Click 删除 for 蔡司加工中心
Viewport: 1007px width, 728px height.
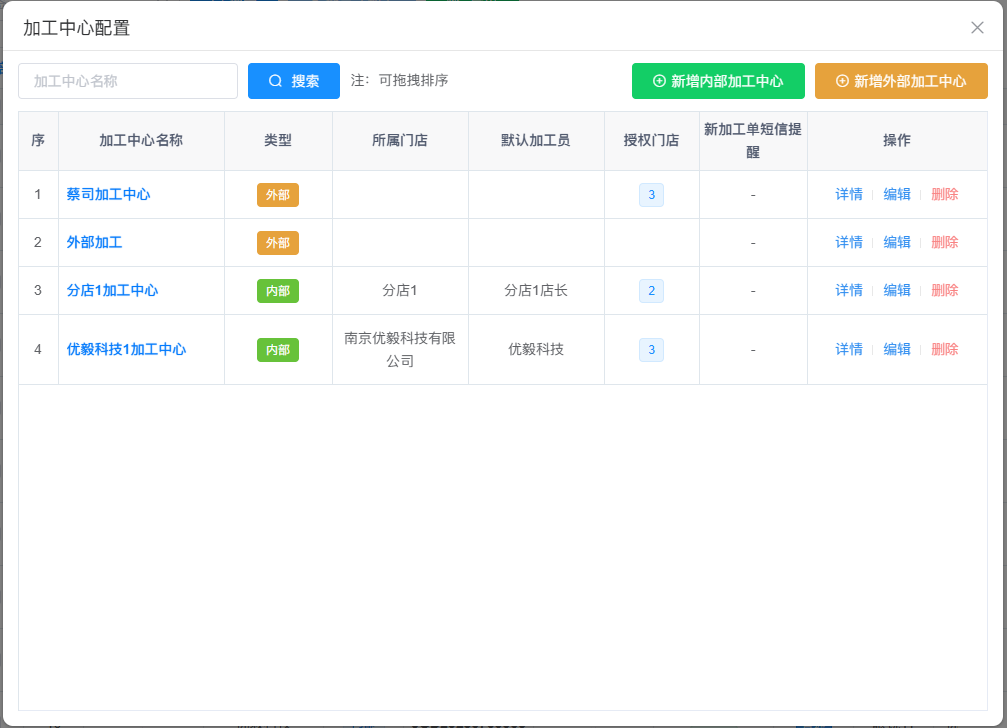[944, 194]
